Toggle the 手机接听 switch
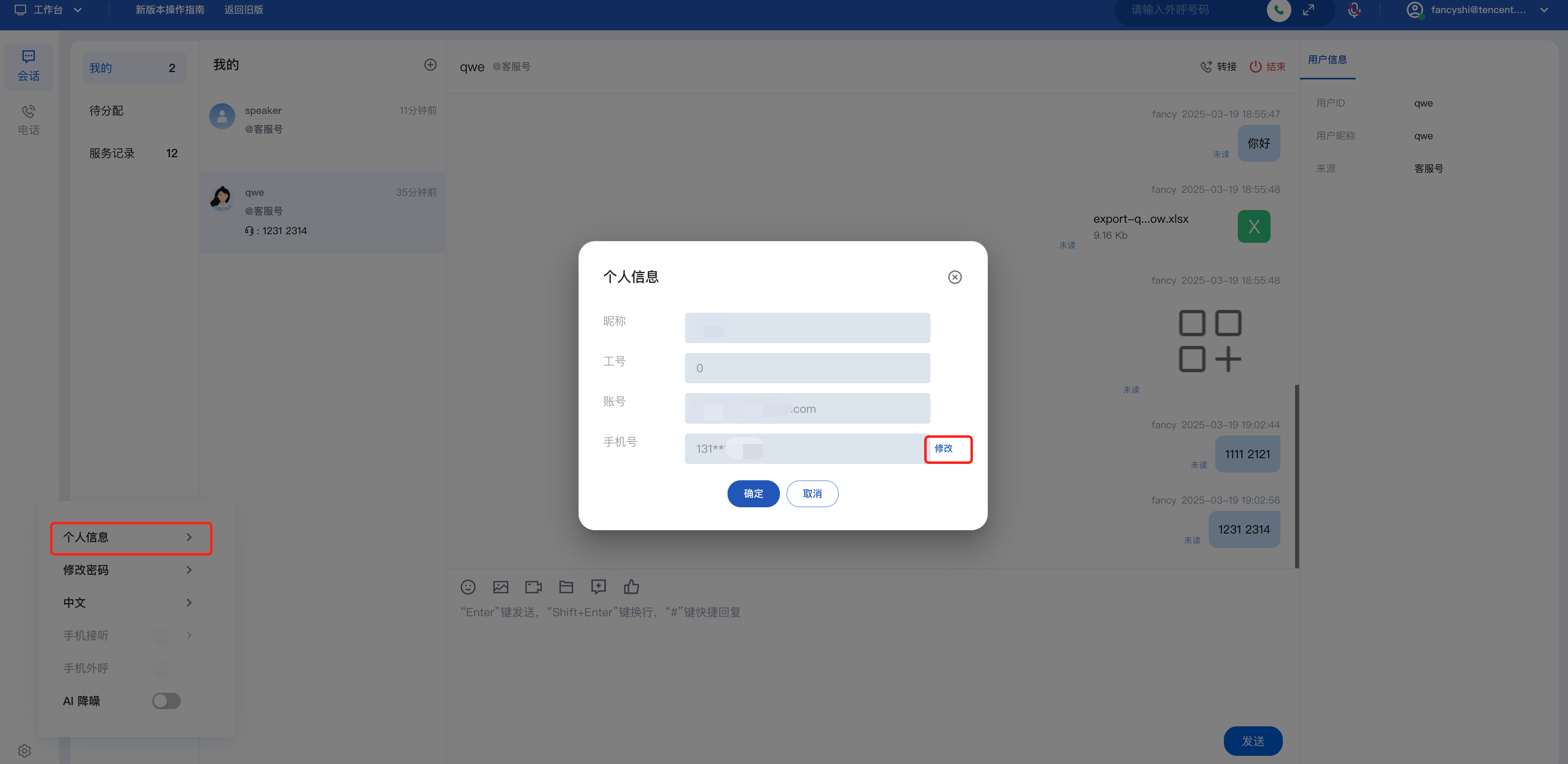Viewport: 1568px width, 764px height. [x=161, y=635]
